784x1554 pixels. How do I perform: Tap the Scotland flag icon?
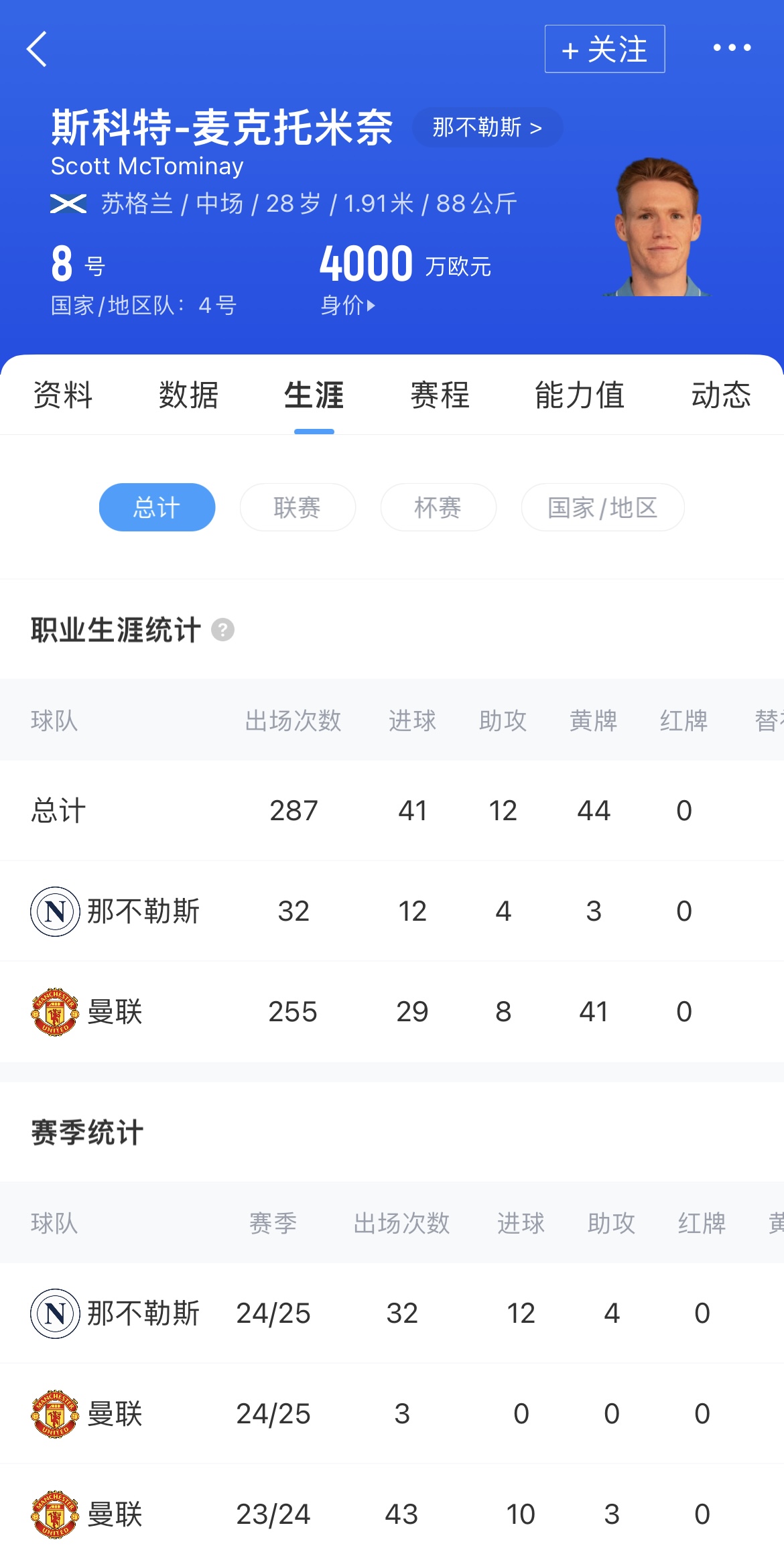(68, 204)
